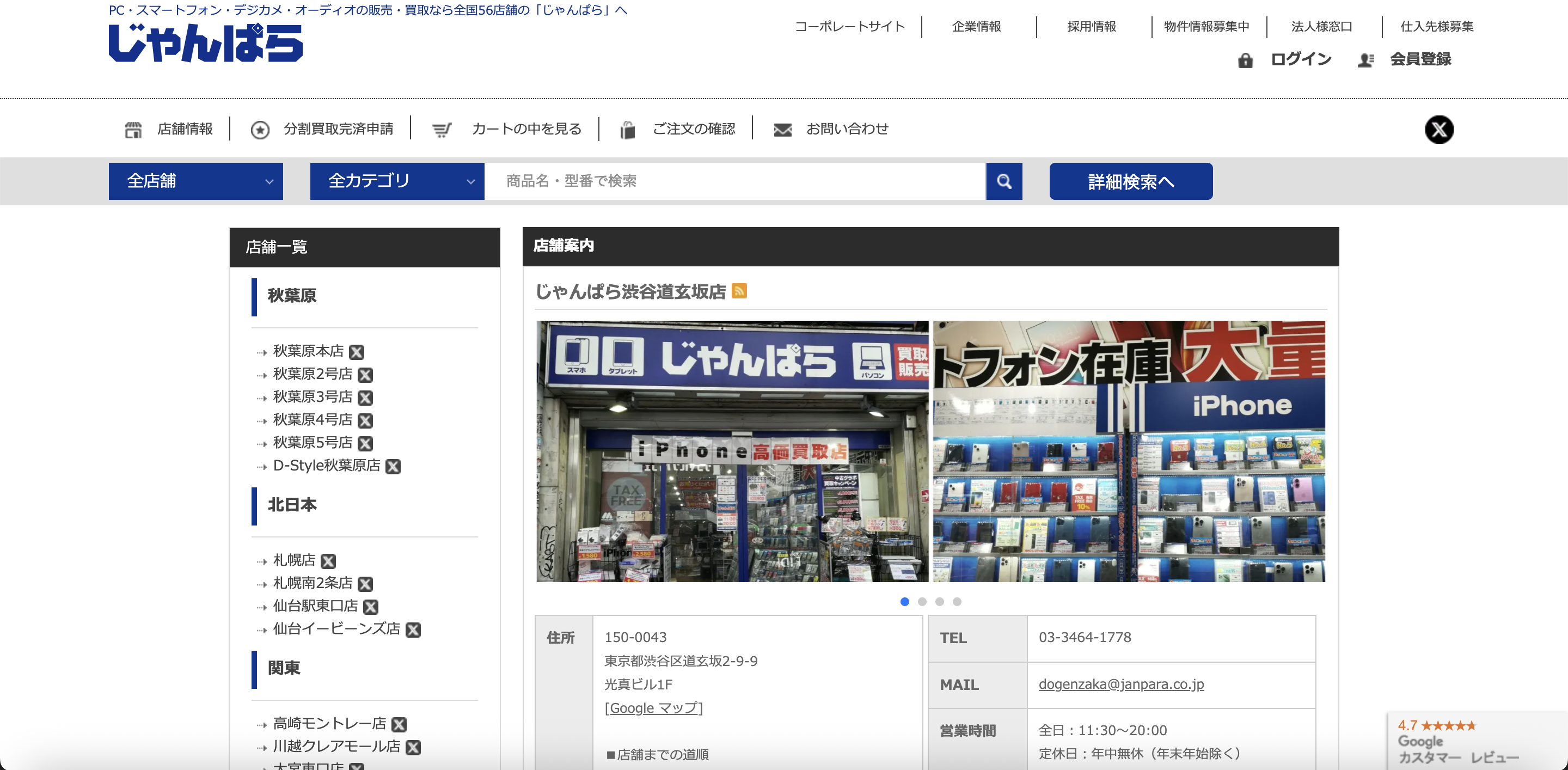Image resolution: width=1568 pixels, height=770 pixels.
Task: Open 札幌店 store link
Action: tap(294, 560)
